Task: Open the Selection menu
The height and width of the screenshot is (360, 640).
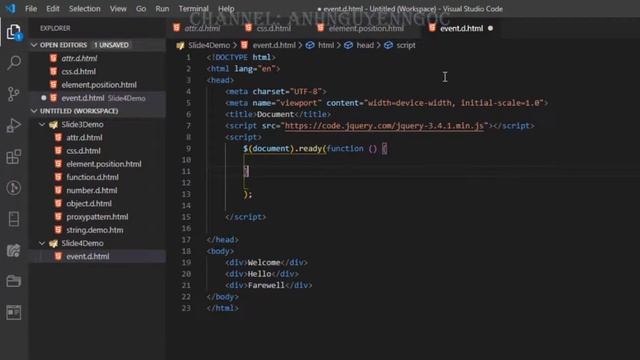Action: click(84, 9)
